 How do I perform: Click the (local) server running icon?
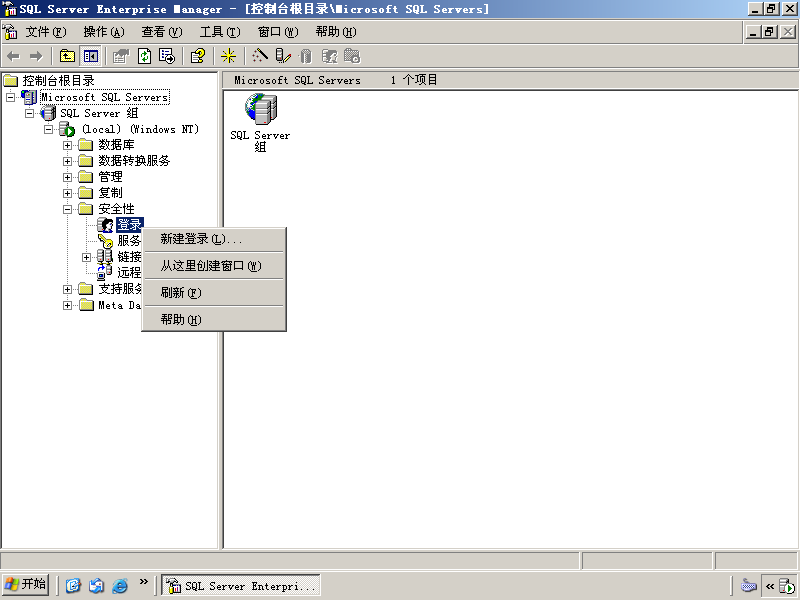67,129
